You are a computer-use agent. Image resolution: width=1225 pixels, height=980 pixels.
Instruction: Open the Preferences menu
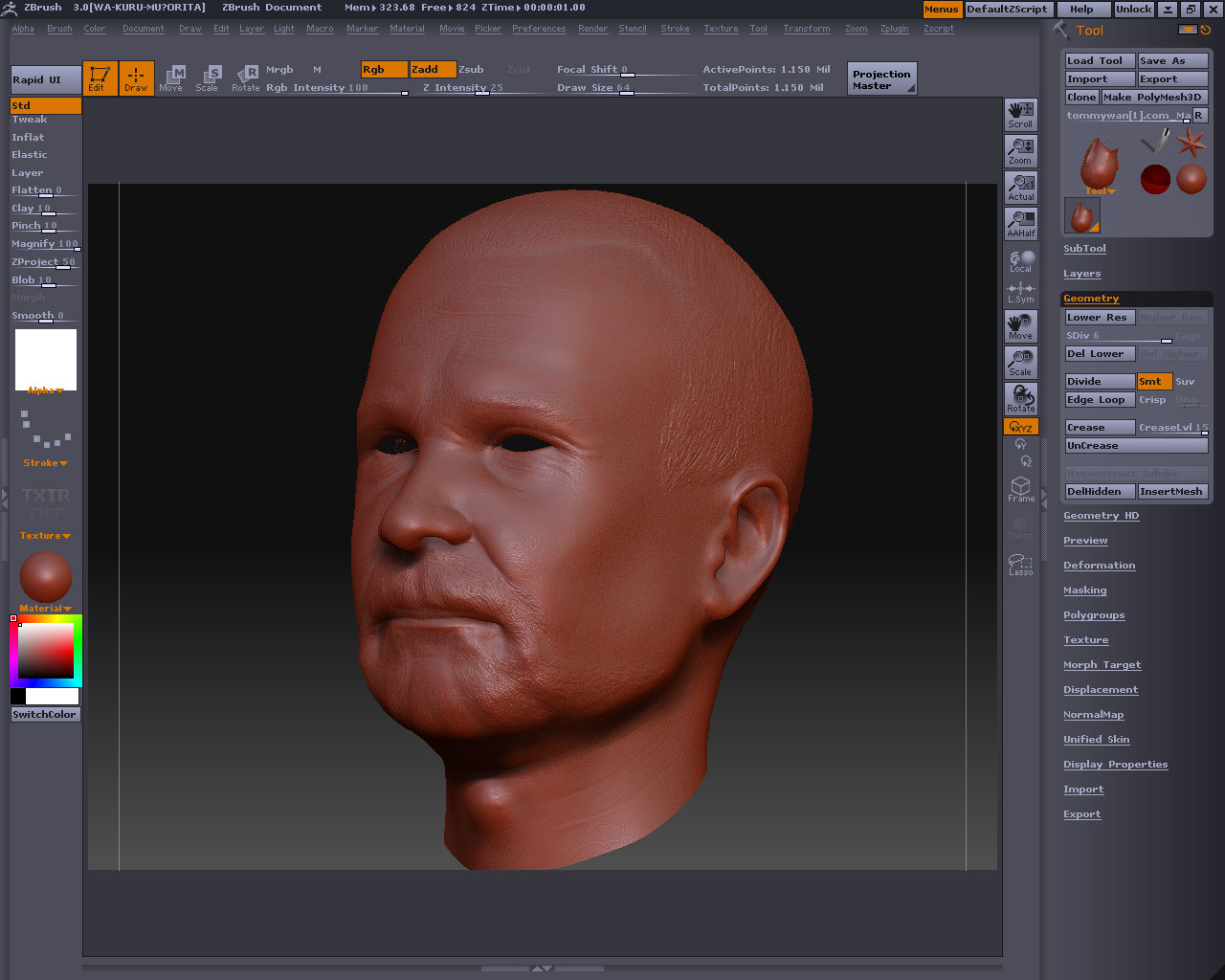pos(538,29)
